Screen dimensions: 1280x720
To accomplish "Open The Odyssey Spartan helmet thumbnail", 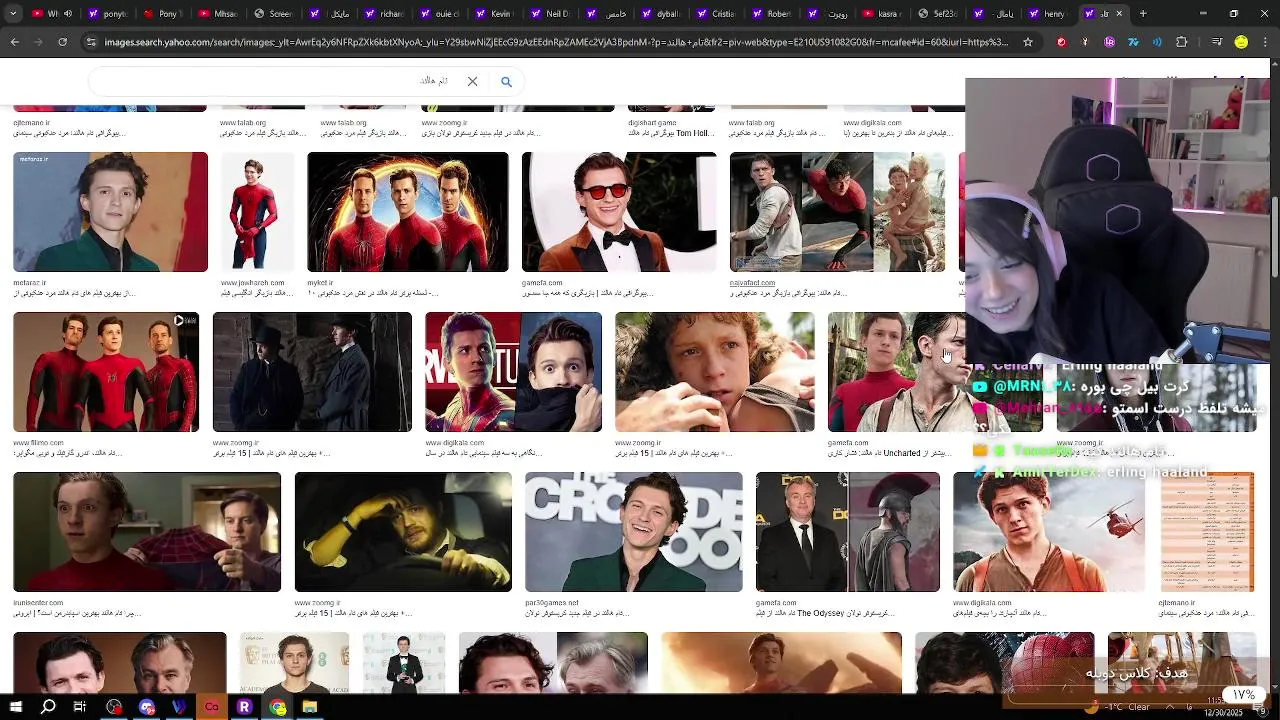I will tap(848, 532).
